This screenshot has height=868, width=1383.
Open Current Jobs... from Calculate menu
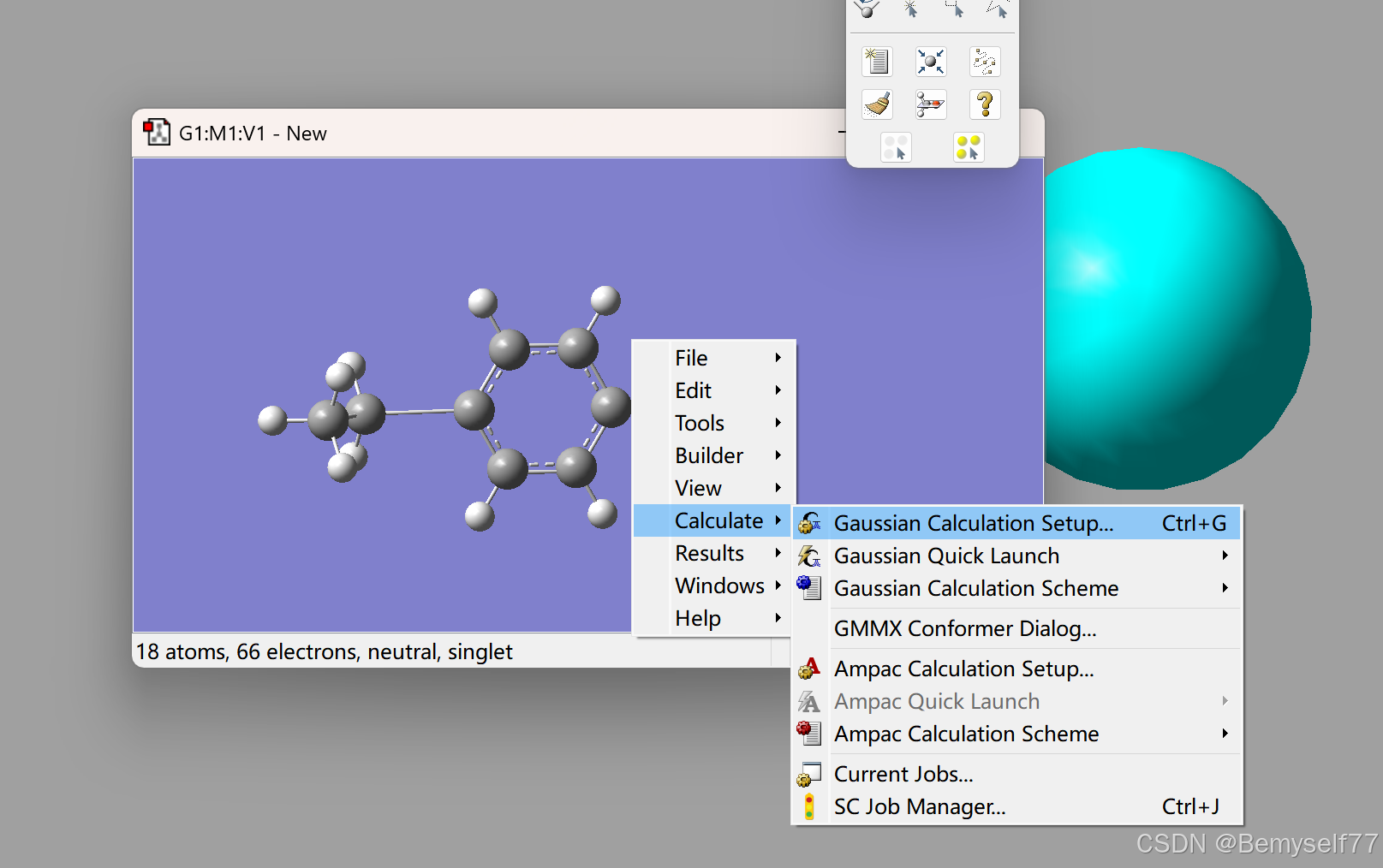click(1016, 774)
